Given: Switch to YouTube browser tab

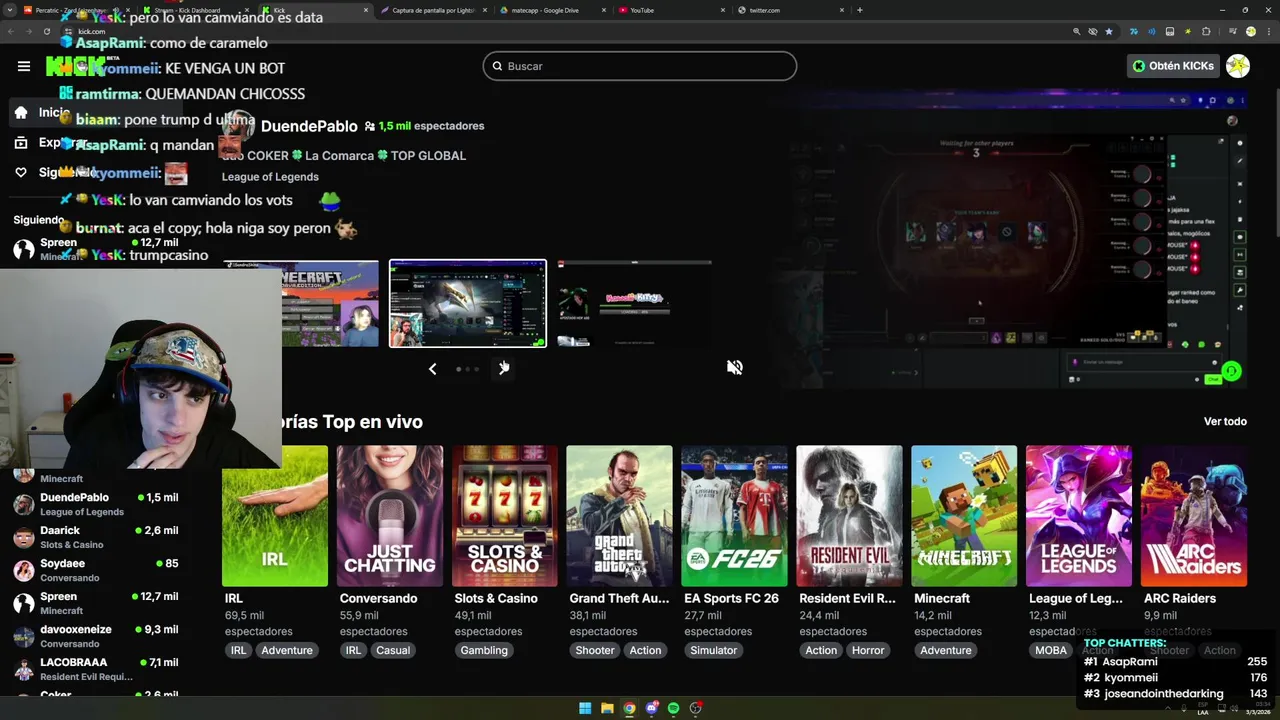Looking at the screenshot, I should coord(670,10).
